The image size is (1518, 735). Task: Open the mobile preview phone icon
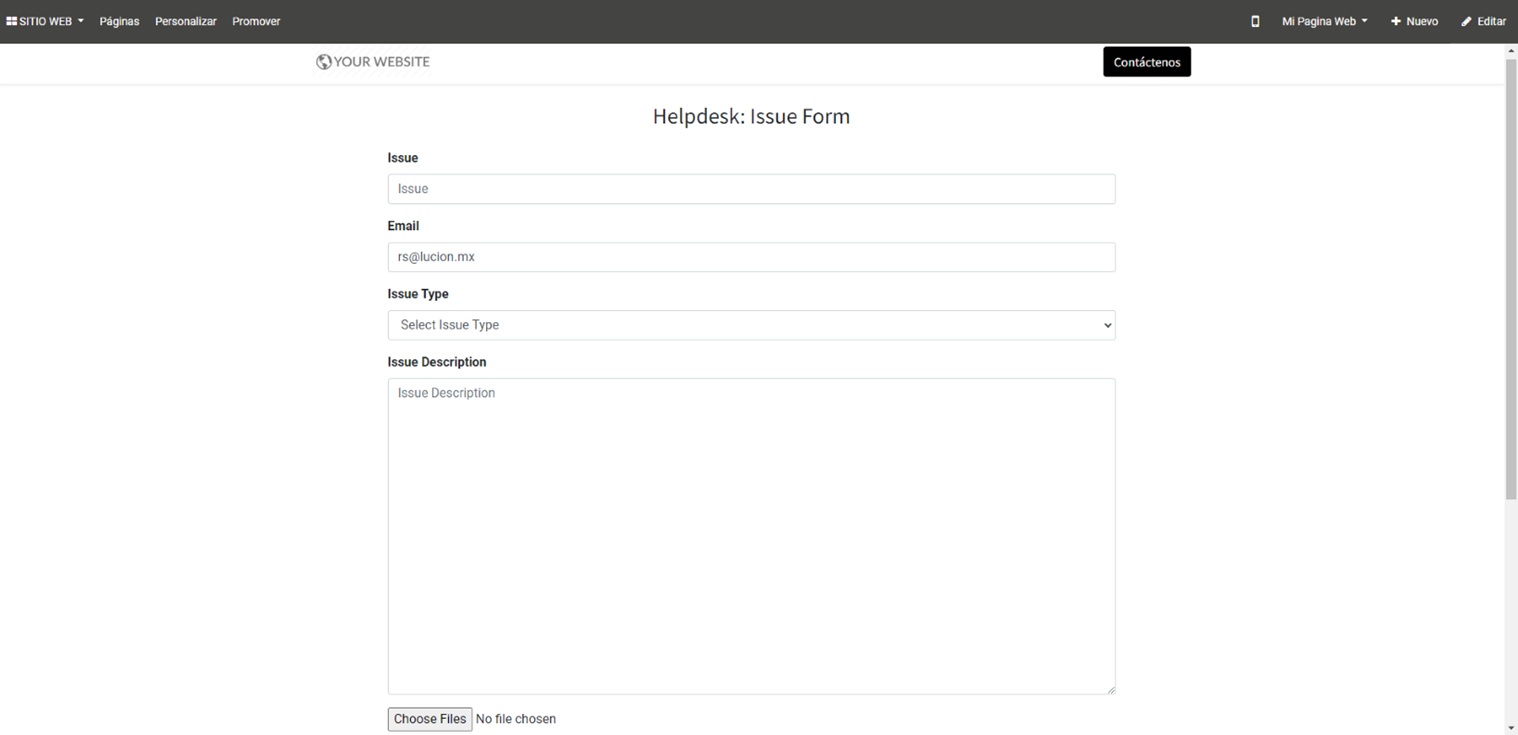(1255, 21)
